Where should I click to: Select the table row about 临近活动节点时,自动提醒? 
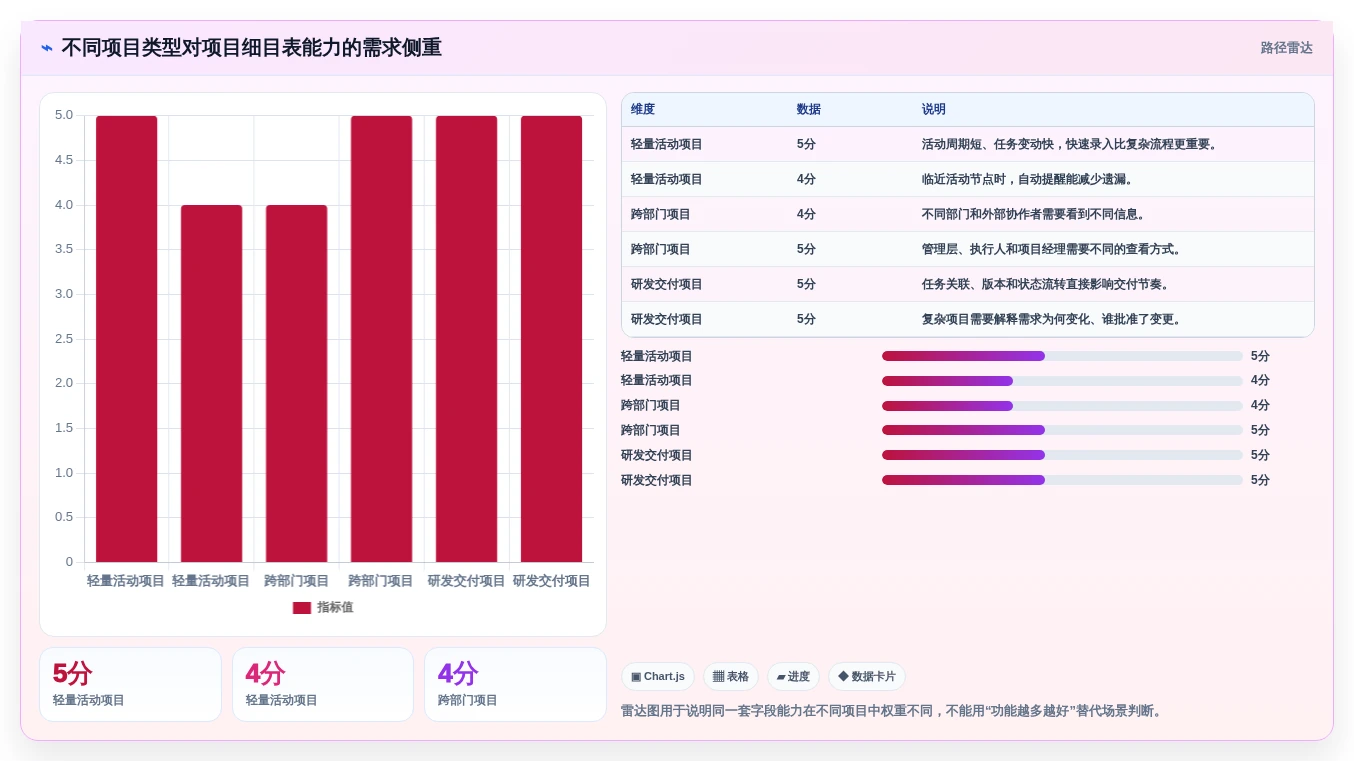pyautogui.click(x=968, y=179)
